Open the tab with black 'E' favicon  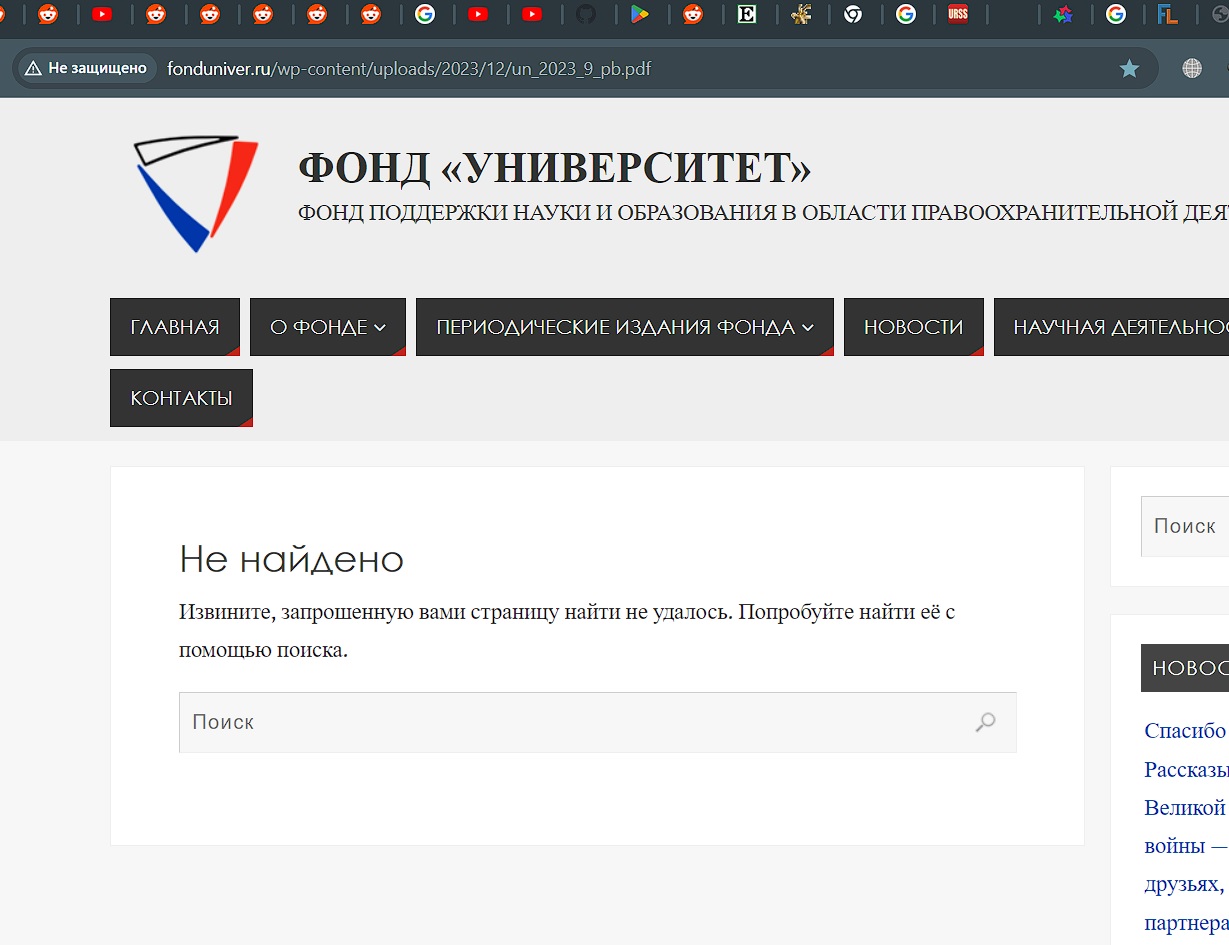click(x=746, y=14)
